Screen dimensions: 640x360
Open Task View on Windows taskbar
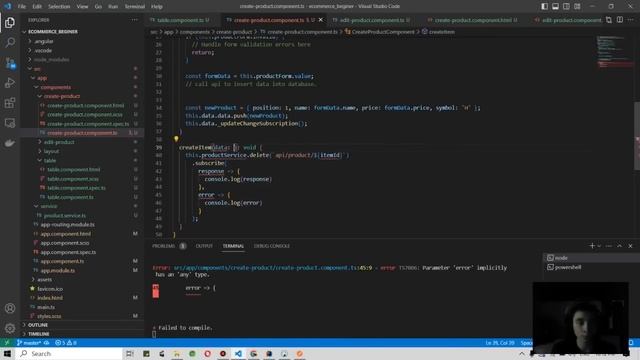[x=130, y=353]
